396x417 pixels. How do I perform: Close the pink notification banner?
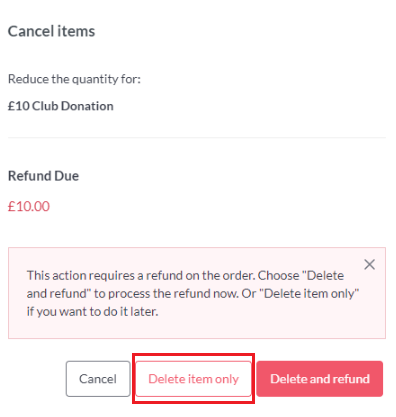click(x=369, y=265)
